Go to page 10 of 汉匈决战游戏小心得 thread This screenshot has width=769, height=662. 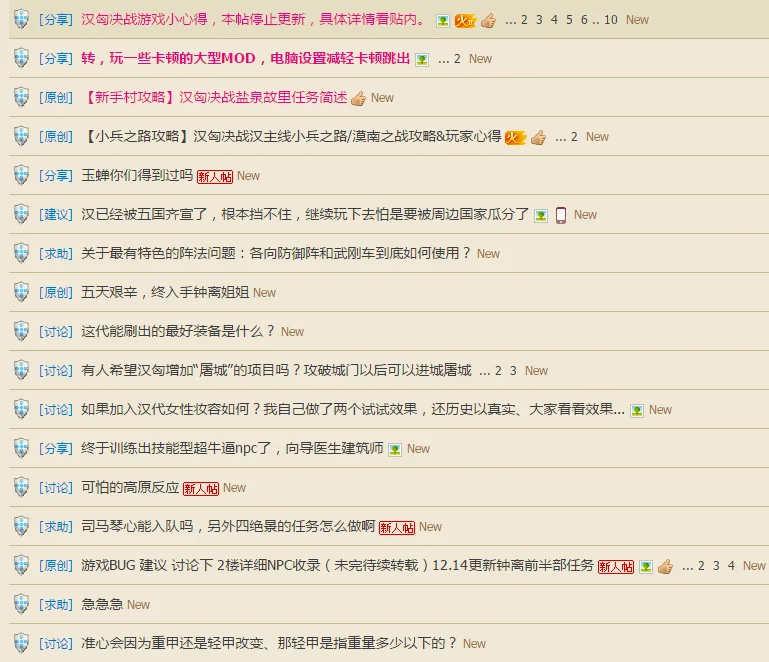coord(611,20)
